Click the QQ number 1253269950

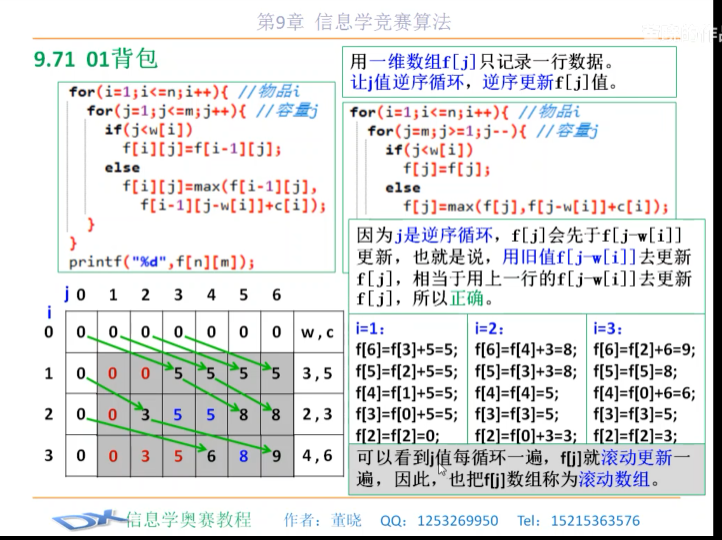[x=458, y=521]
